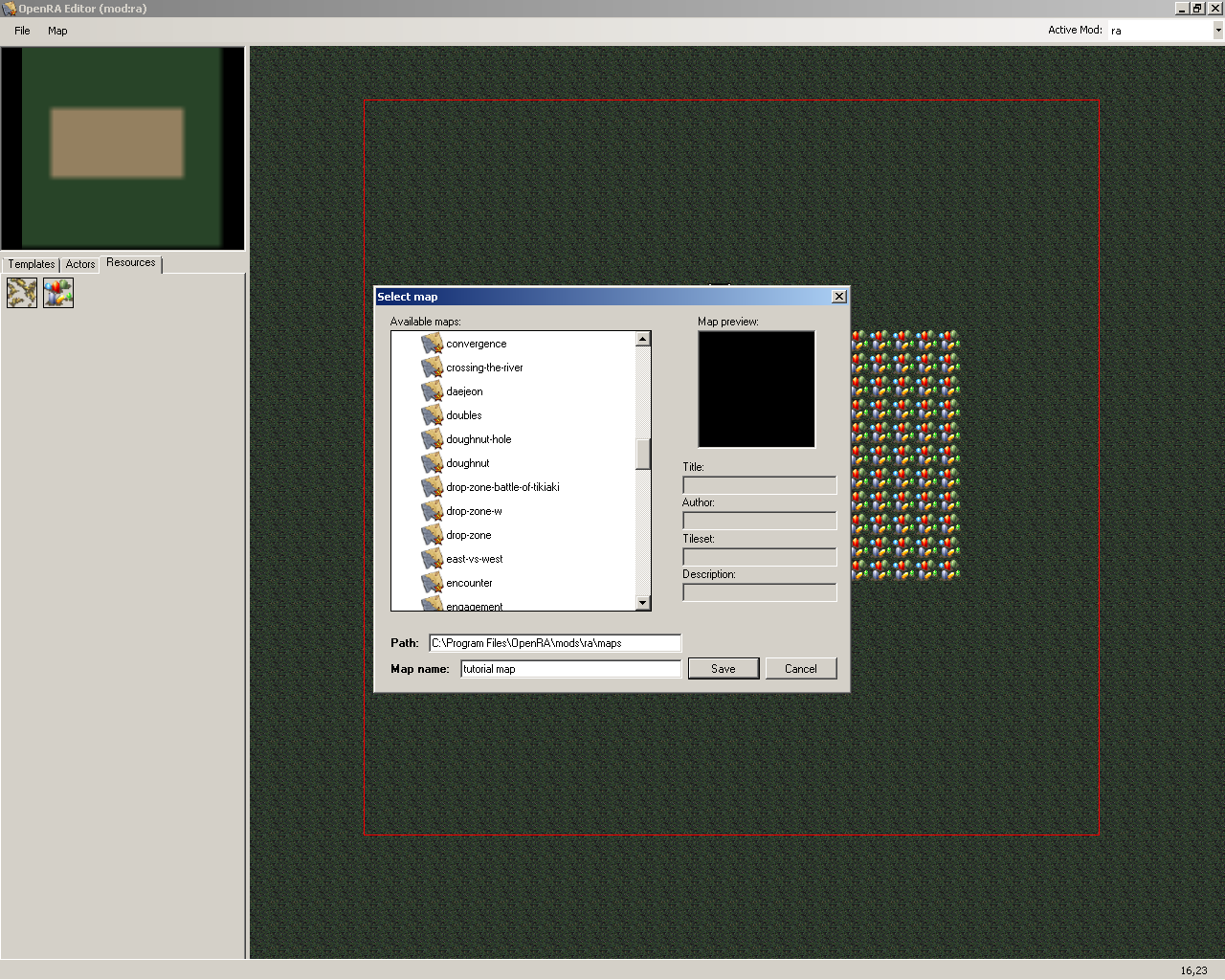Select the gems resource icon
Screen dimensions: 1225x980
tap(58, 293)
